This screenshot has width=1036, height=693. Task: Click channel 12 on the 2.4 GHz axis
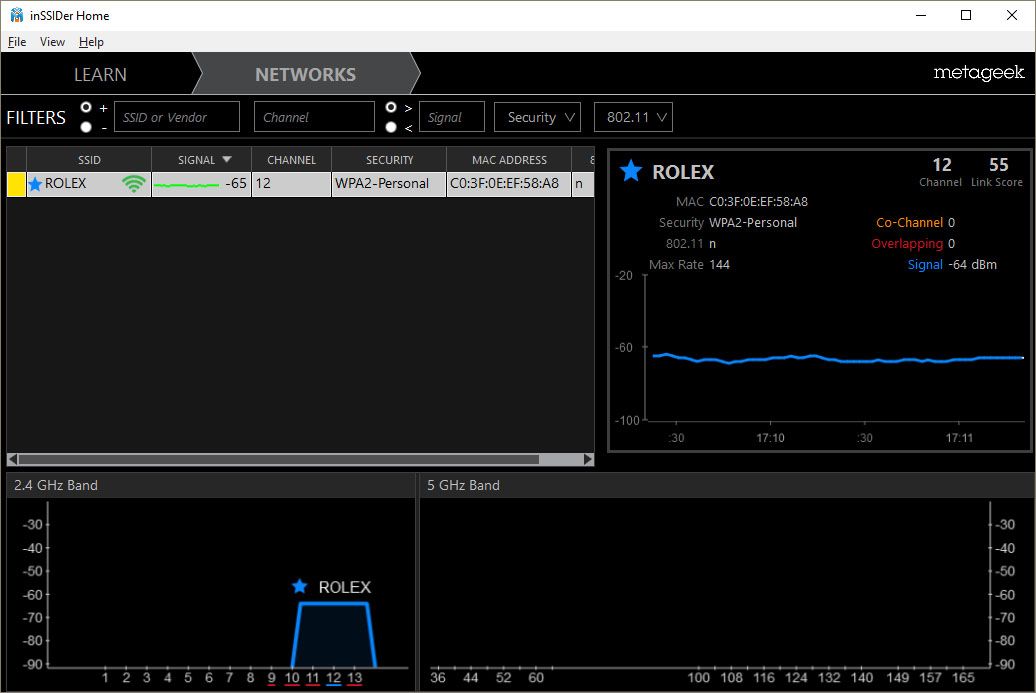pos(334,678)
